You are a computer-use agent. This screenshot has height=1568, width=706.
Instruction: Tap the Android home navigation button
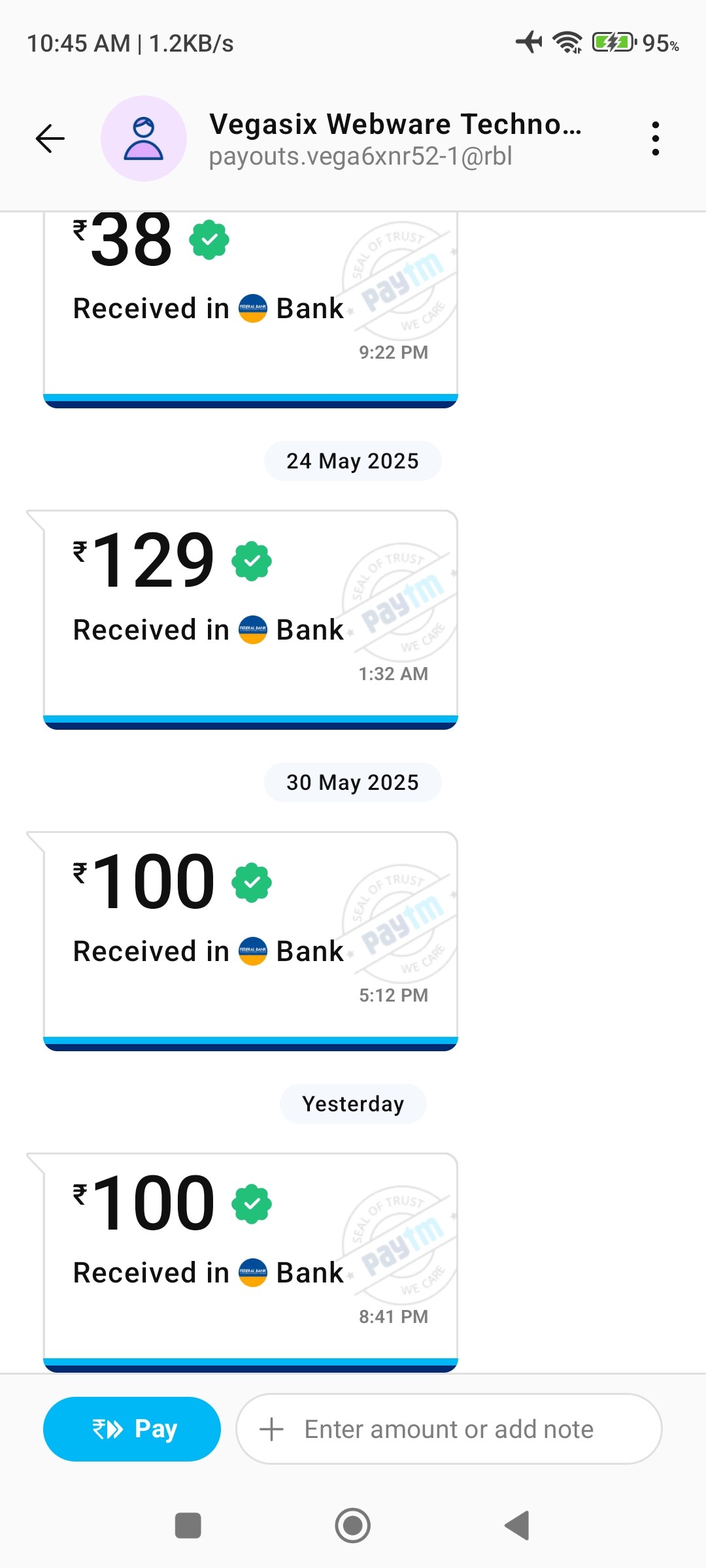[353, 1526]
